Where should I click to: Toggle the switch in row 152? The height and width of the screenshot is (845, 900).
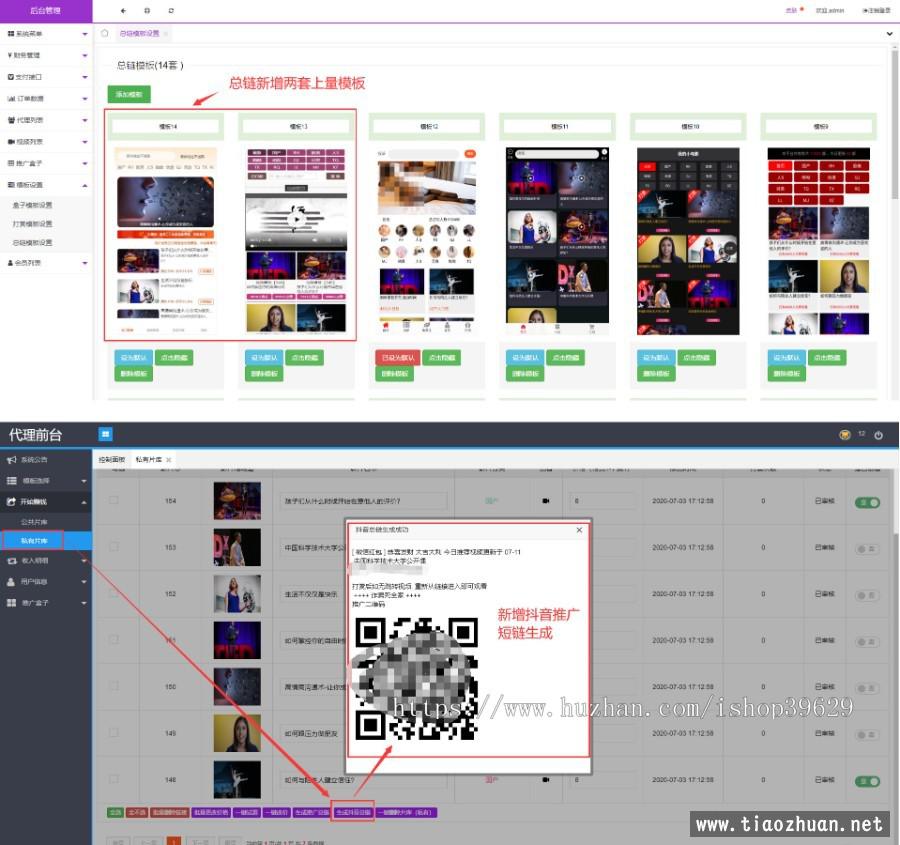tap(867, 595)
